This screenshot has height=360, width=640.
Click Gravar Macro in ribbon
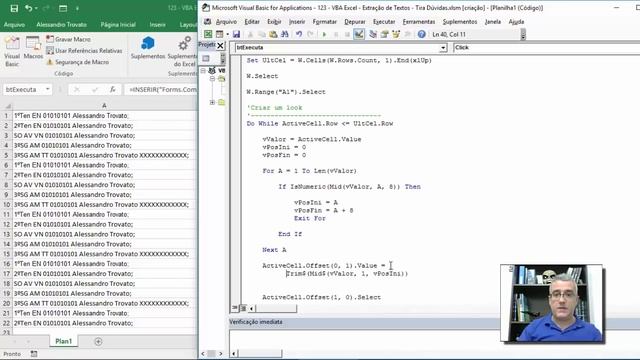point(68,39)
